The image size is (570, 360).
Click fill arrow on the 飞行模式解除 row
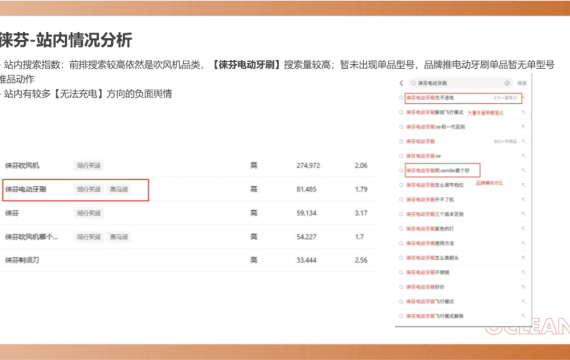[x=523, y=316]
